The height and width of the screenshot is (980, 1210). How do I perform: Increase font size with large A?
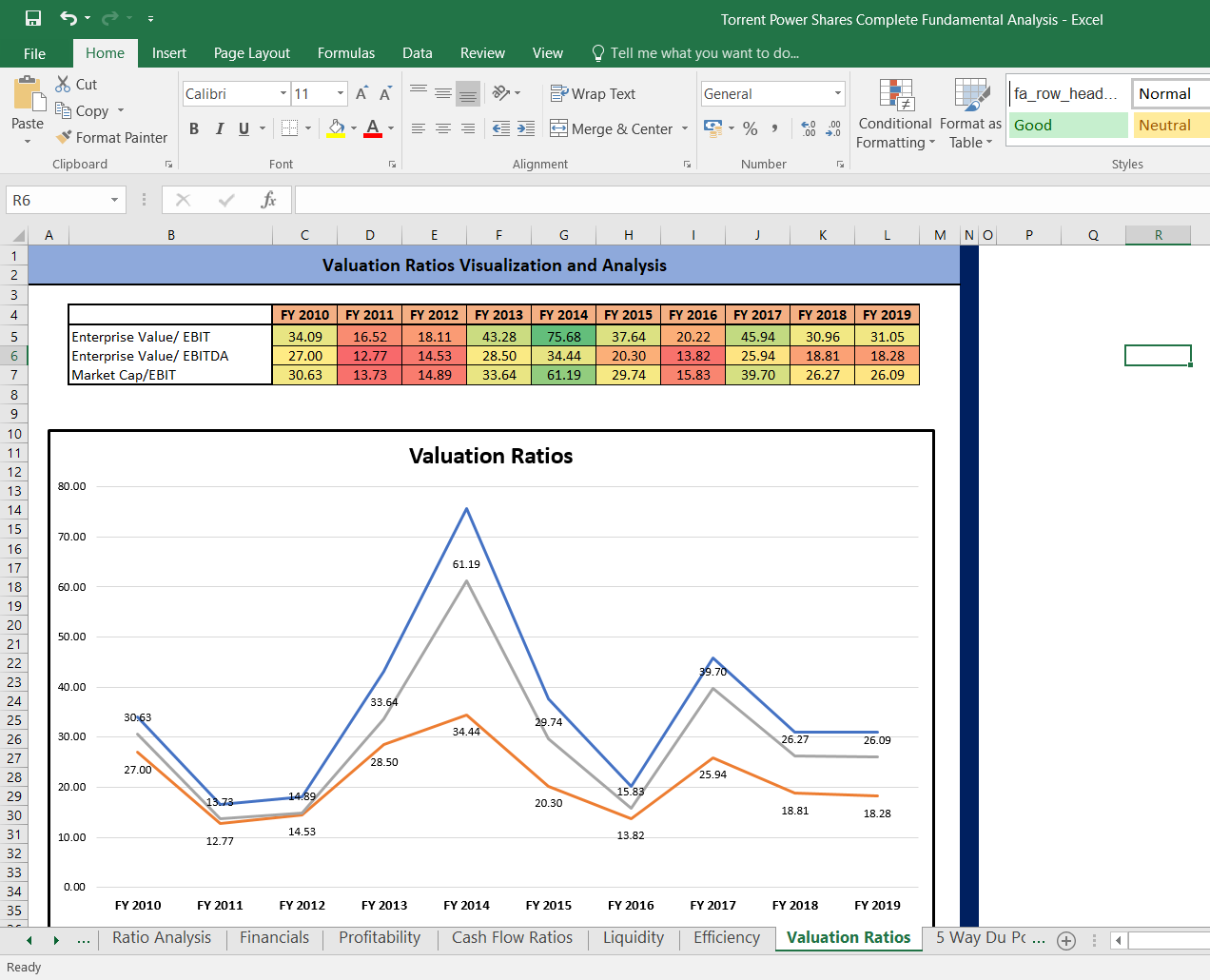[361, 93]
